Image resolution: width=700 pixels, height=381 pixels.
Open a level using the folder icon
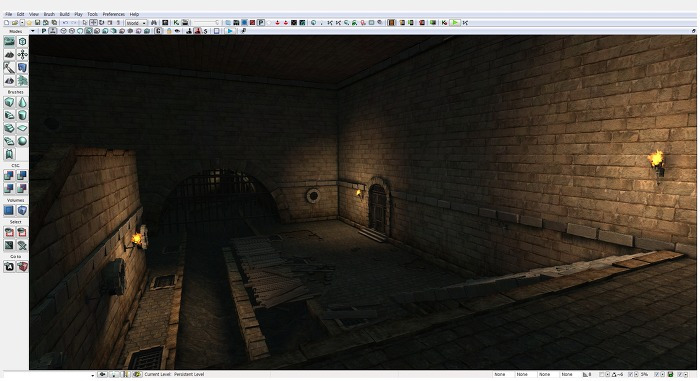click(15, 22)
